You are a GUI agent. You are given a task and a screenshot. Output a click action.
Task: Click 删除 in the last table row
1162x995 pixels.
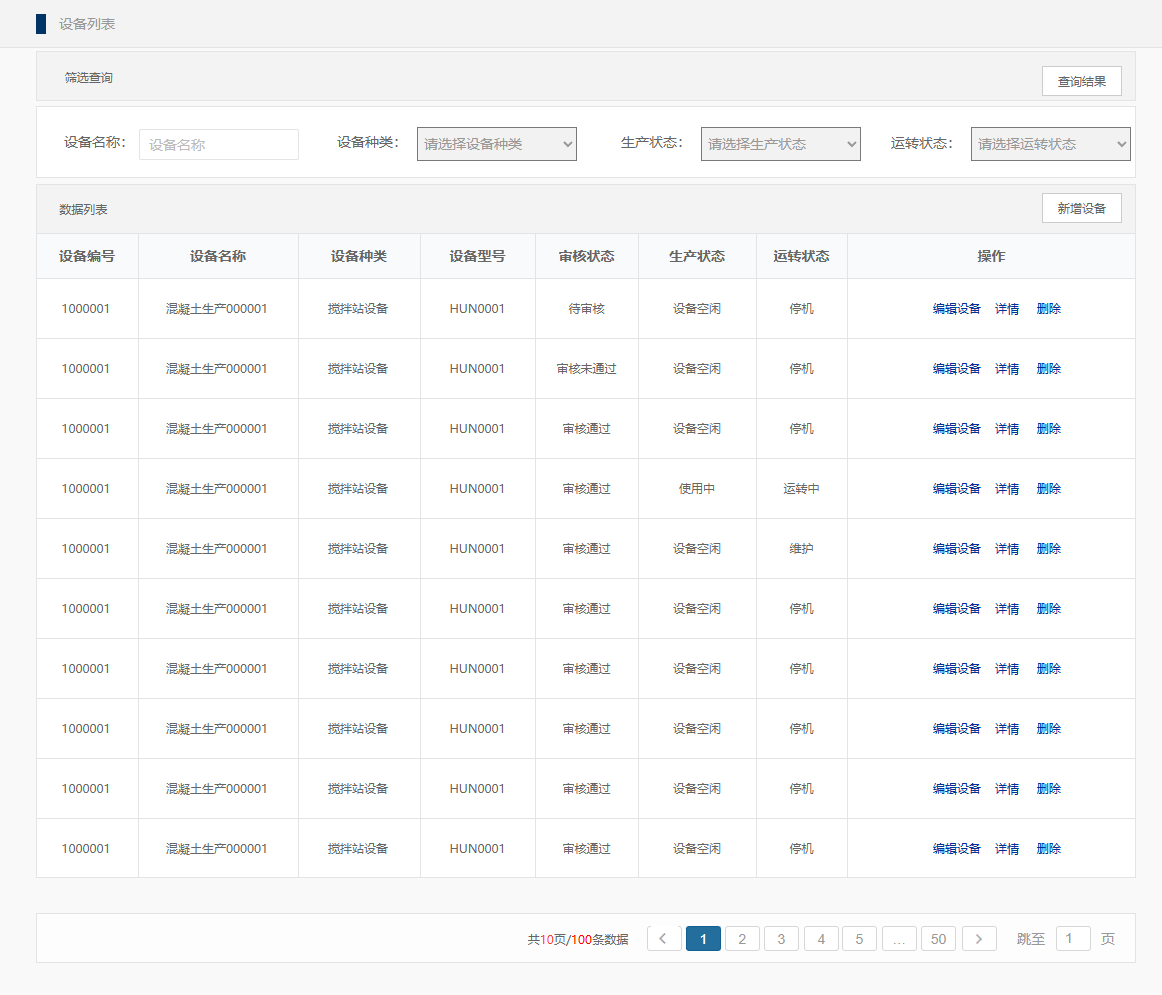click(1048, 849)
